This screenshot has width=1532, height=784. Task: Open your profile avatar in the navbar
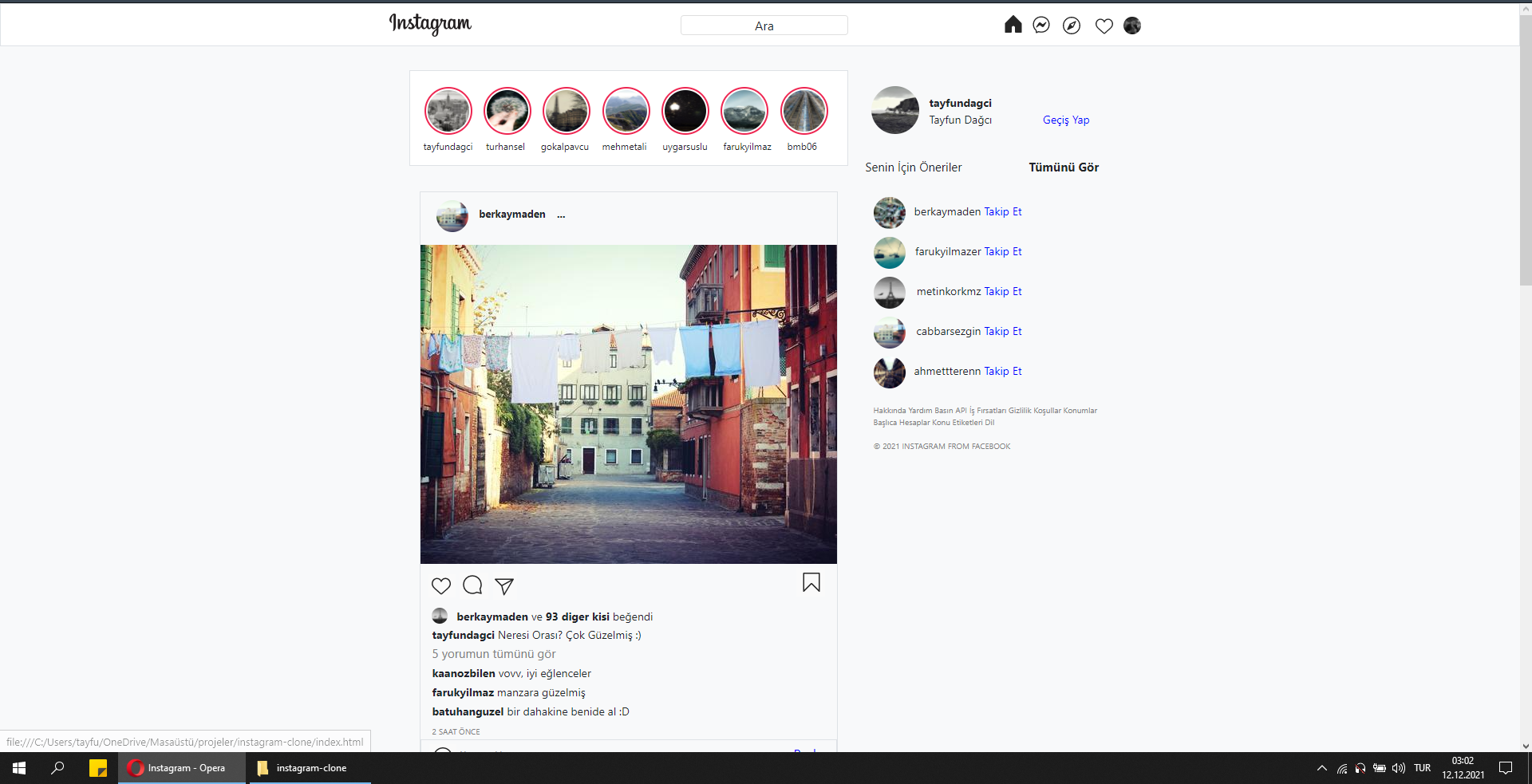[x=1132, y=26]
